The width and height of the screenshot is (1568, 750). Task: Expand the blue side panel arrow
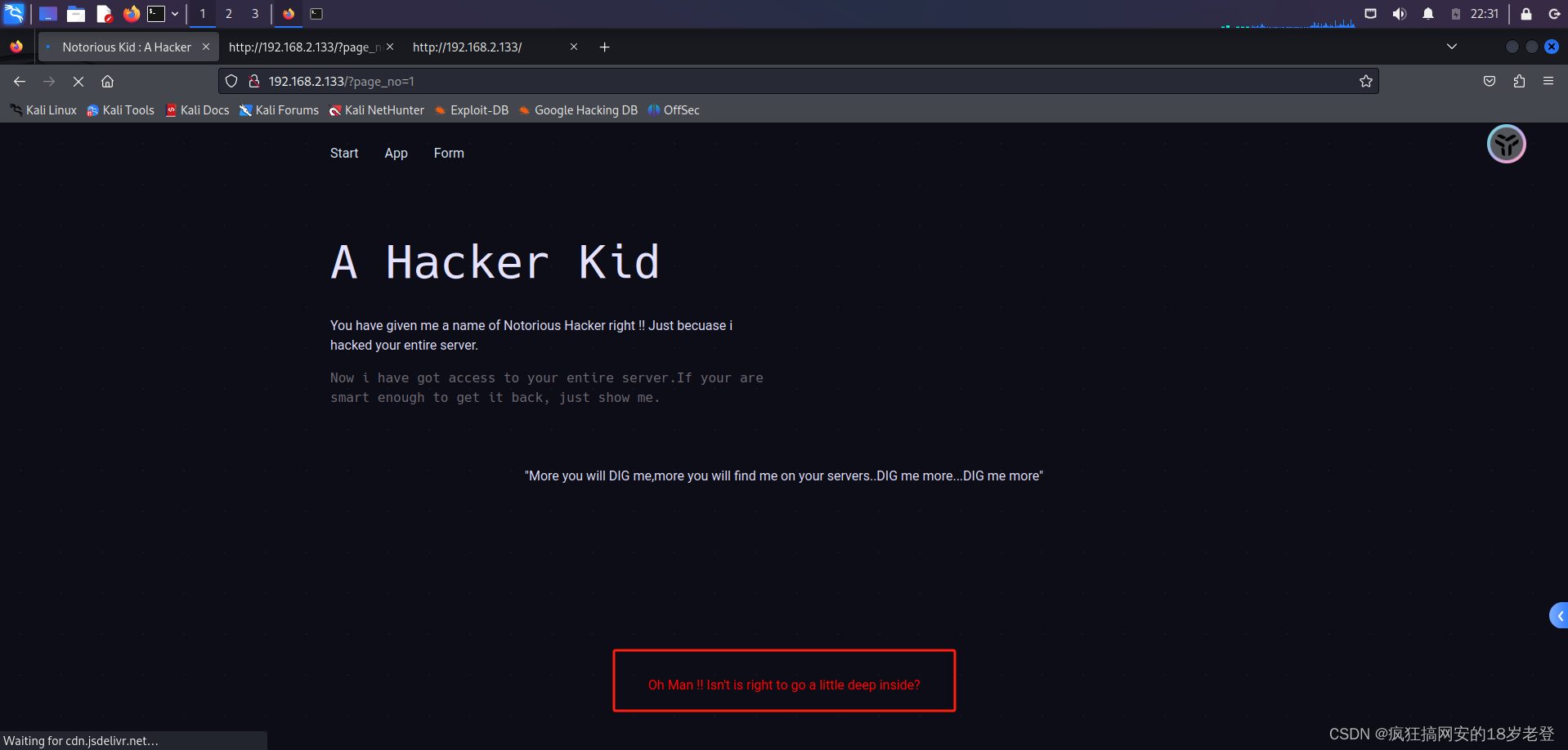click(x=1559, y=616)
